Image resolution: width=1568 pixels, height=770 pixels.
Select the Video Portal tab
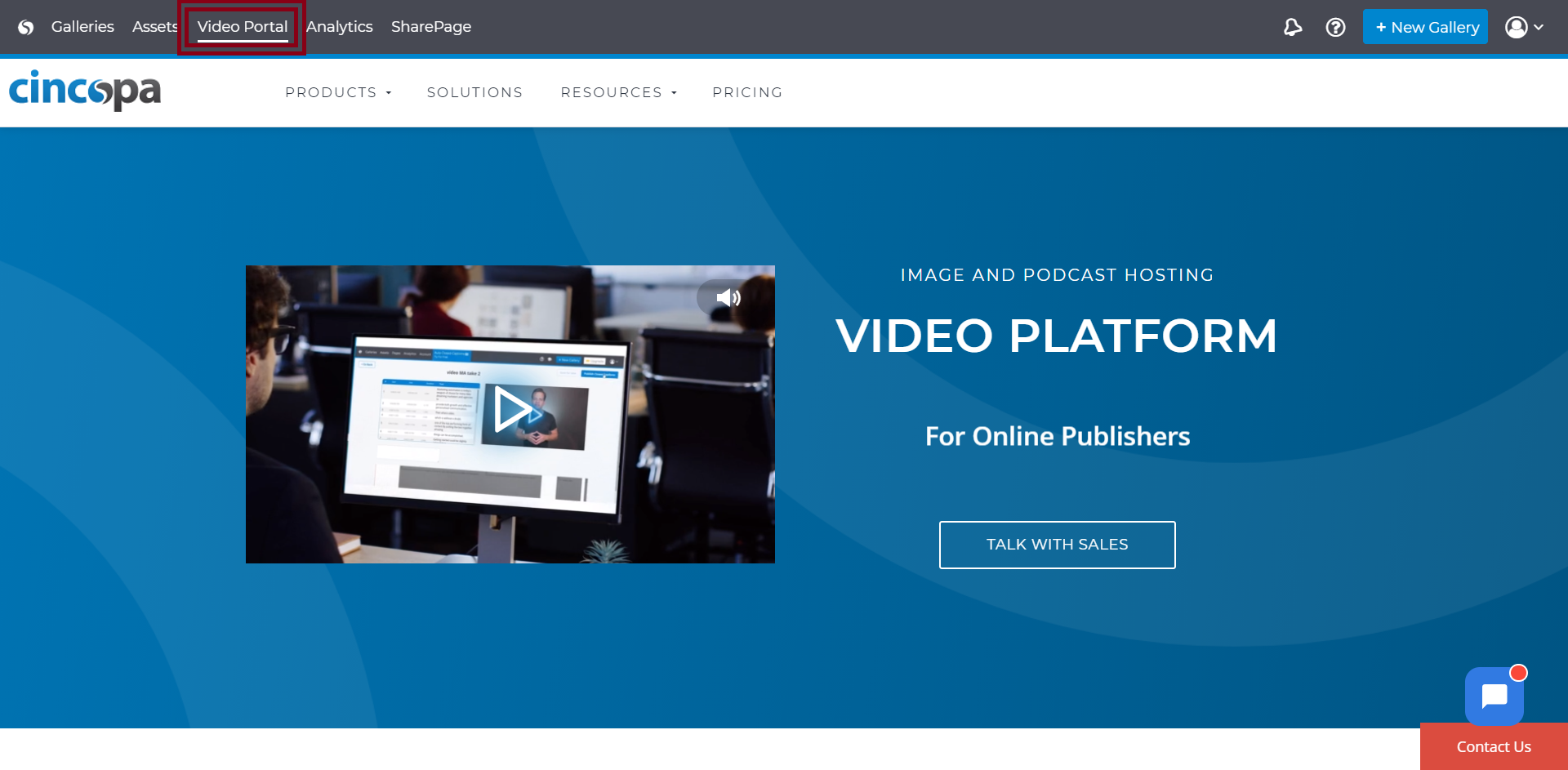[x=242, y=27]
